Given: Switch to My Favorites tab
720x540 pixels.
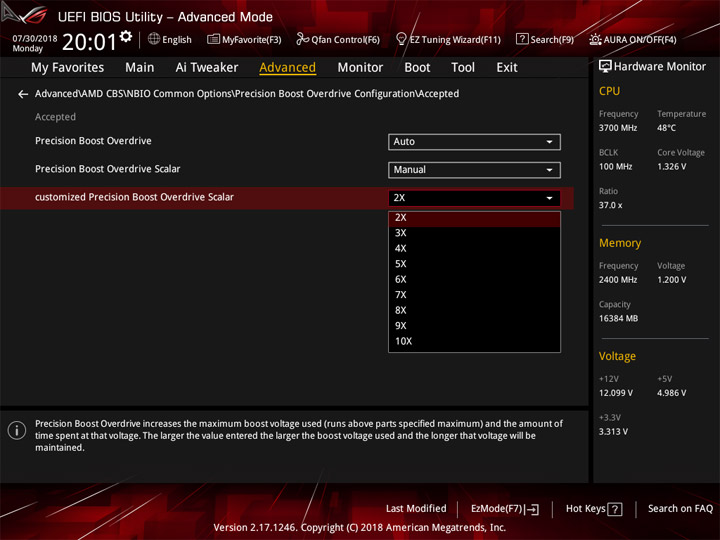Looking at the screenshot, I should tap(68, 68).
